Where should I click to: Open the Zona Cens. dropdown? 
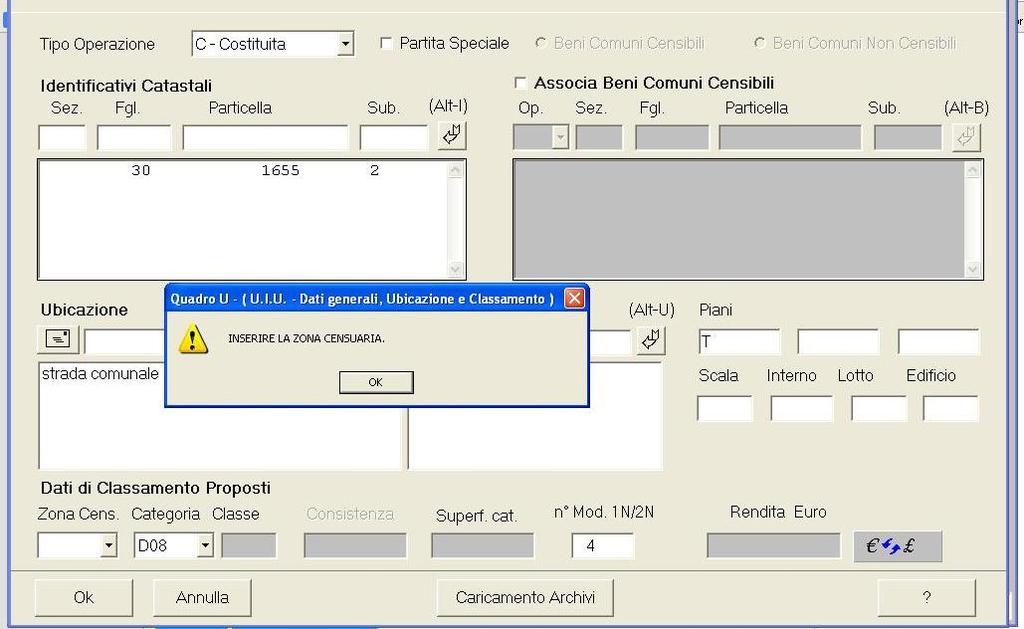point(109,546)
